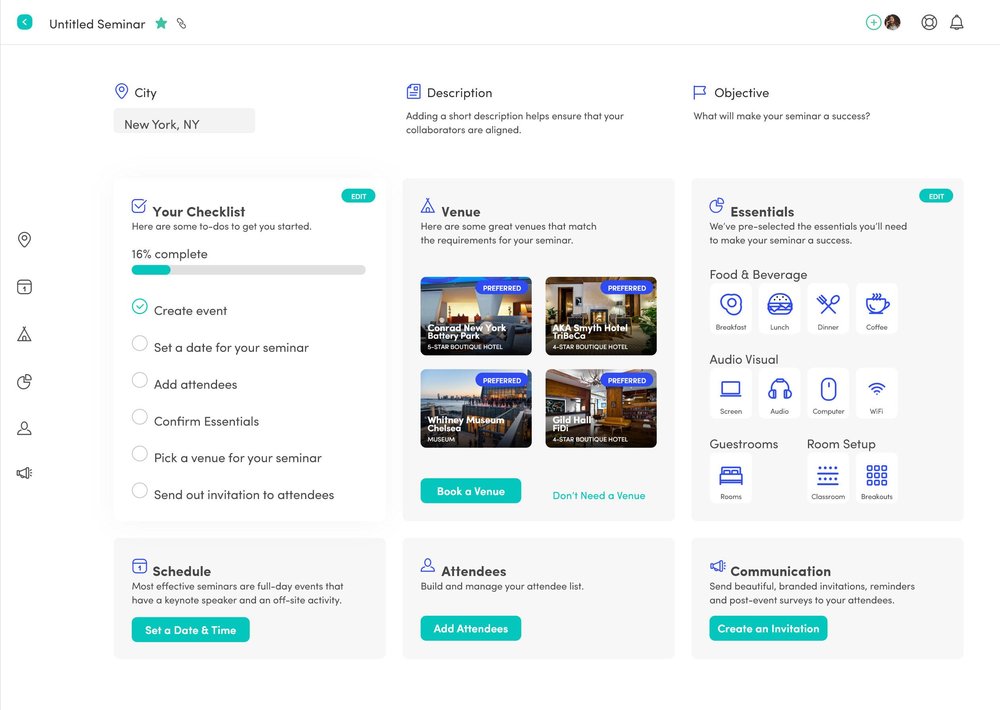The width and height of the screenshot is (1000, 710).
Task: Open AKA Smyth Hotel TriBeCa venue
Action: point(601,316)
